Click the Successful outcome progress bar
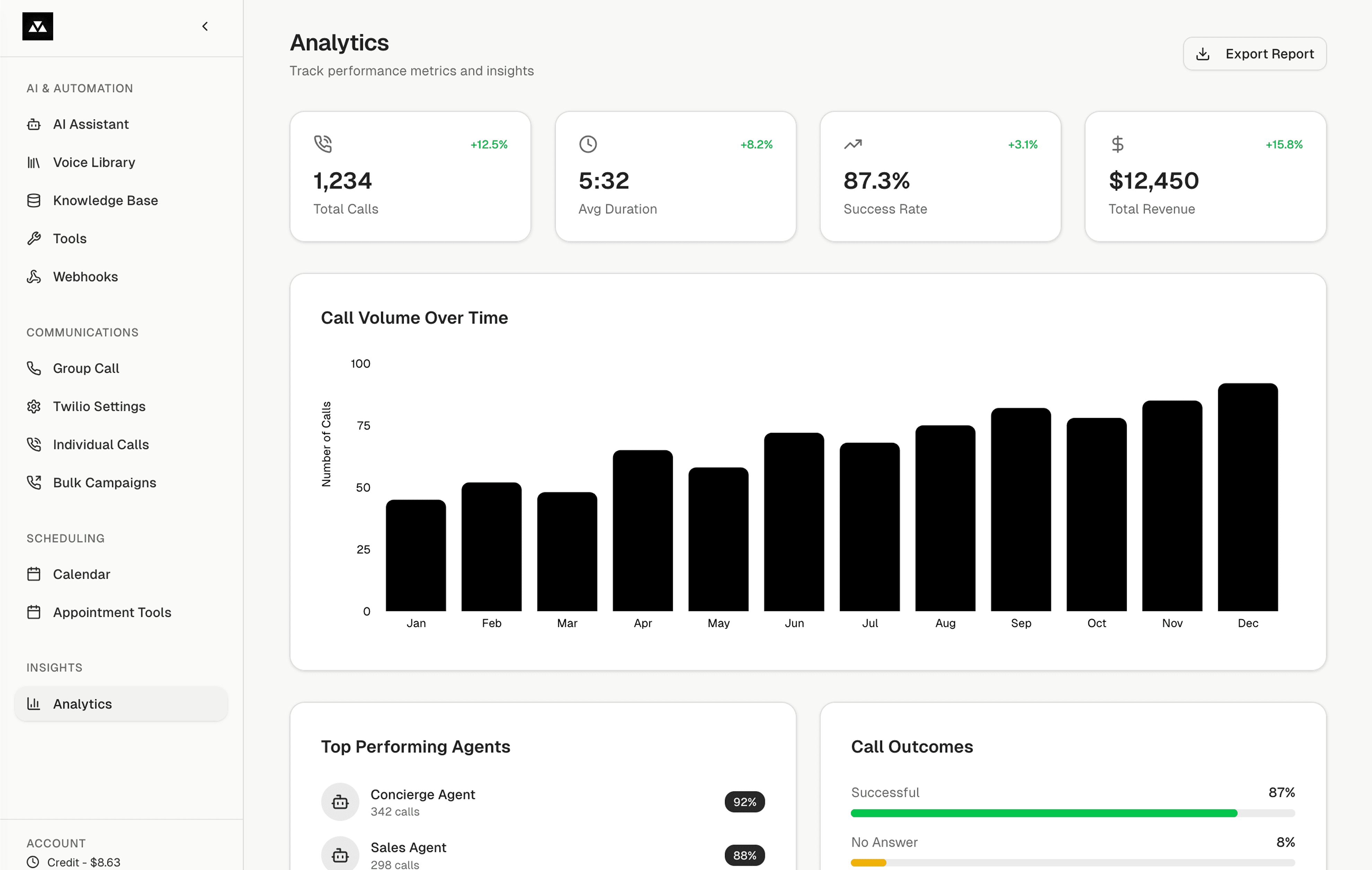 click(1072, 813)
